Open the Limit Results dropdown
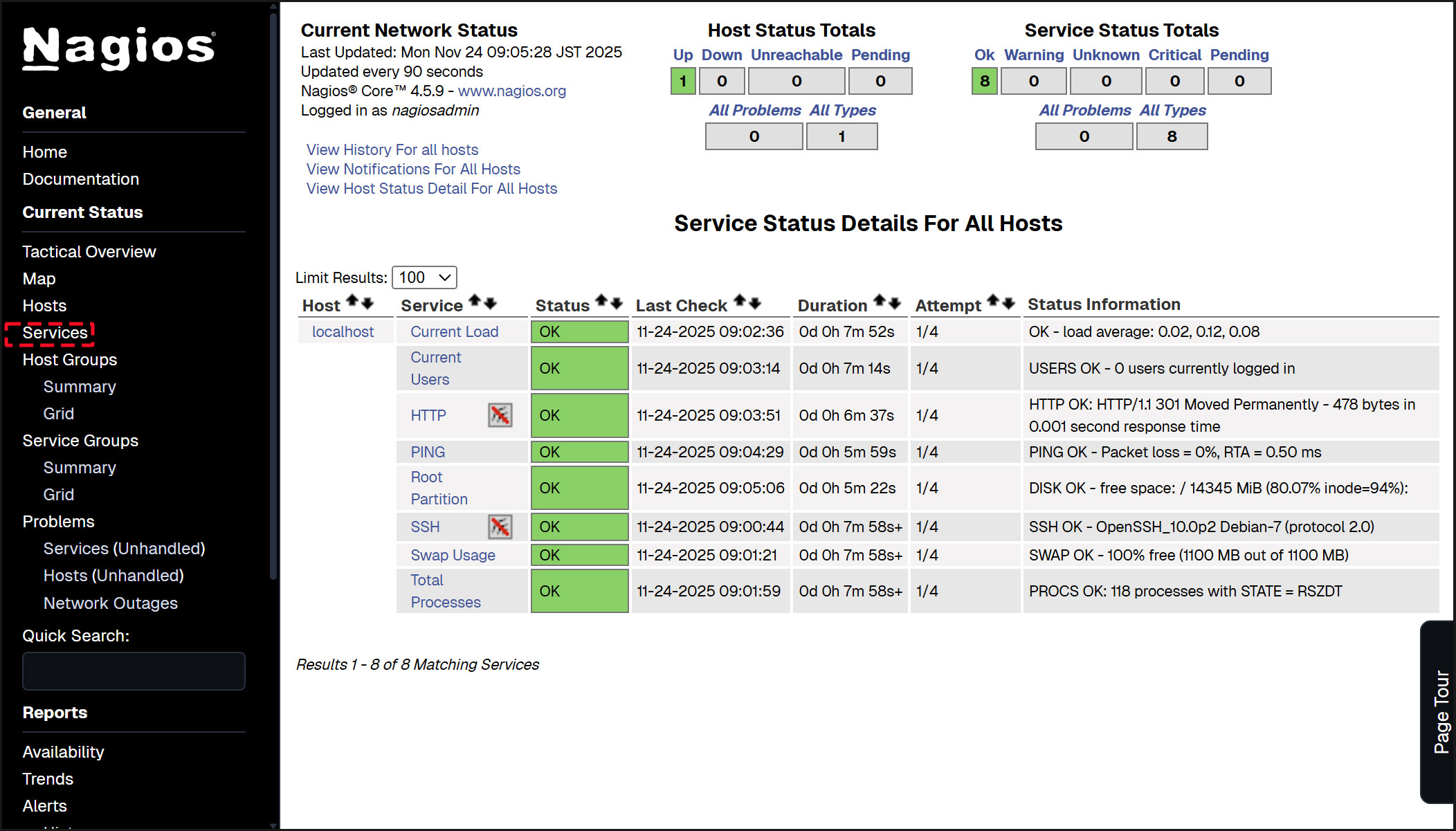Screen dimensions: 1456x831 click(424, 277)
